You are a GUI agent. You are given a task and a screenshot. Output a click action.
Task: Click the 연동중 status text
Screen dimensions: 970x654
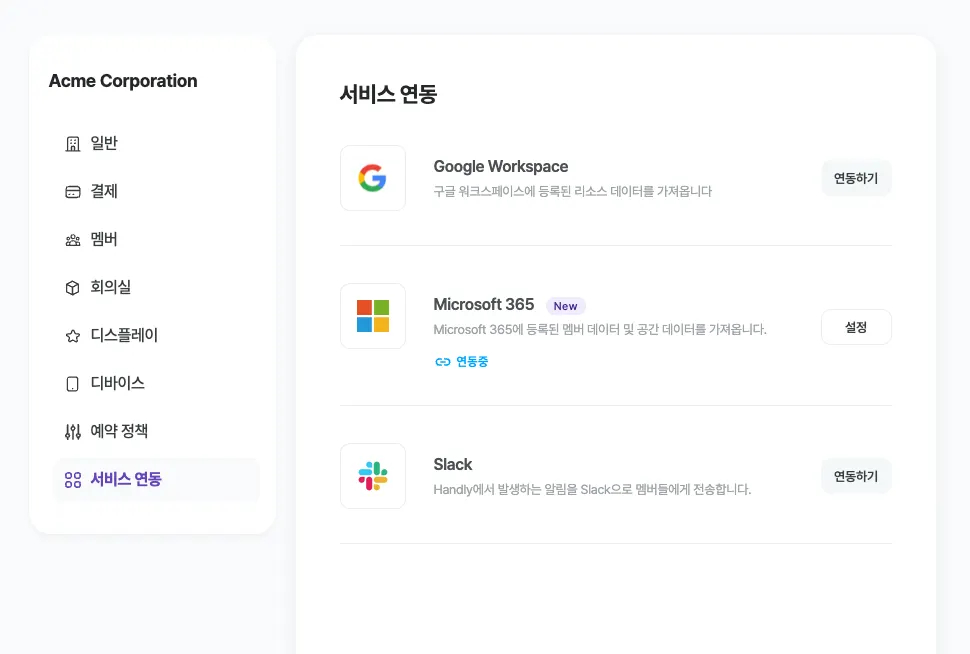472,362
